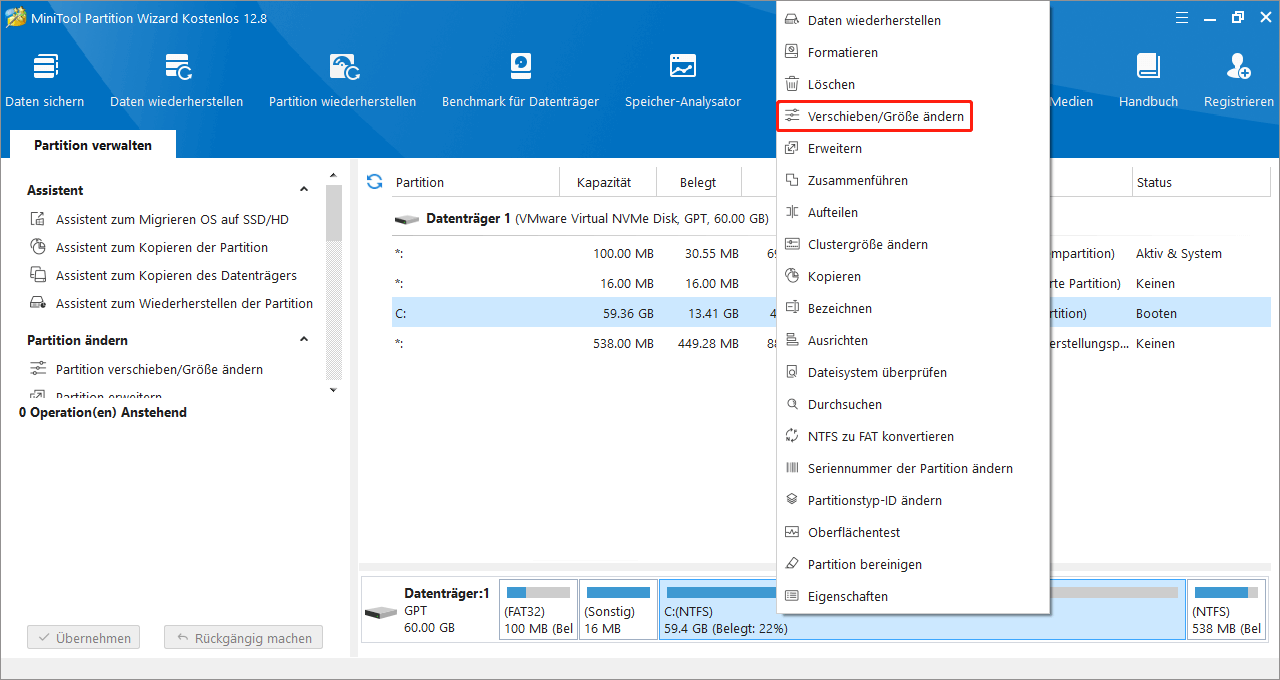Collapse the Partition ändern section
The height and width of the screenshot is (680, 1280).
click(304, 340)
